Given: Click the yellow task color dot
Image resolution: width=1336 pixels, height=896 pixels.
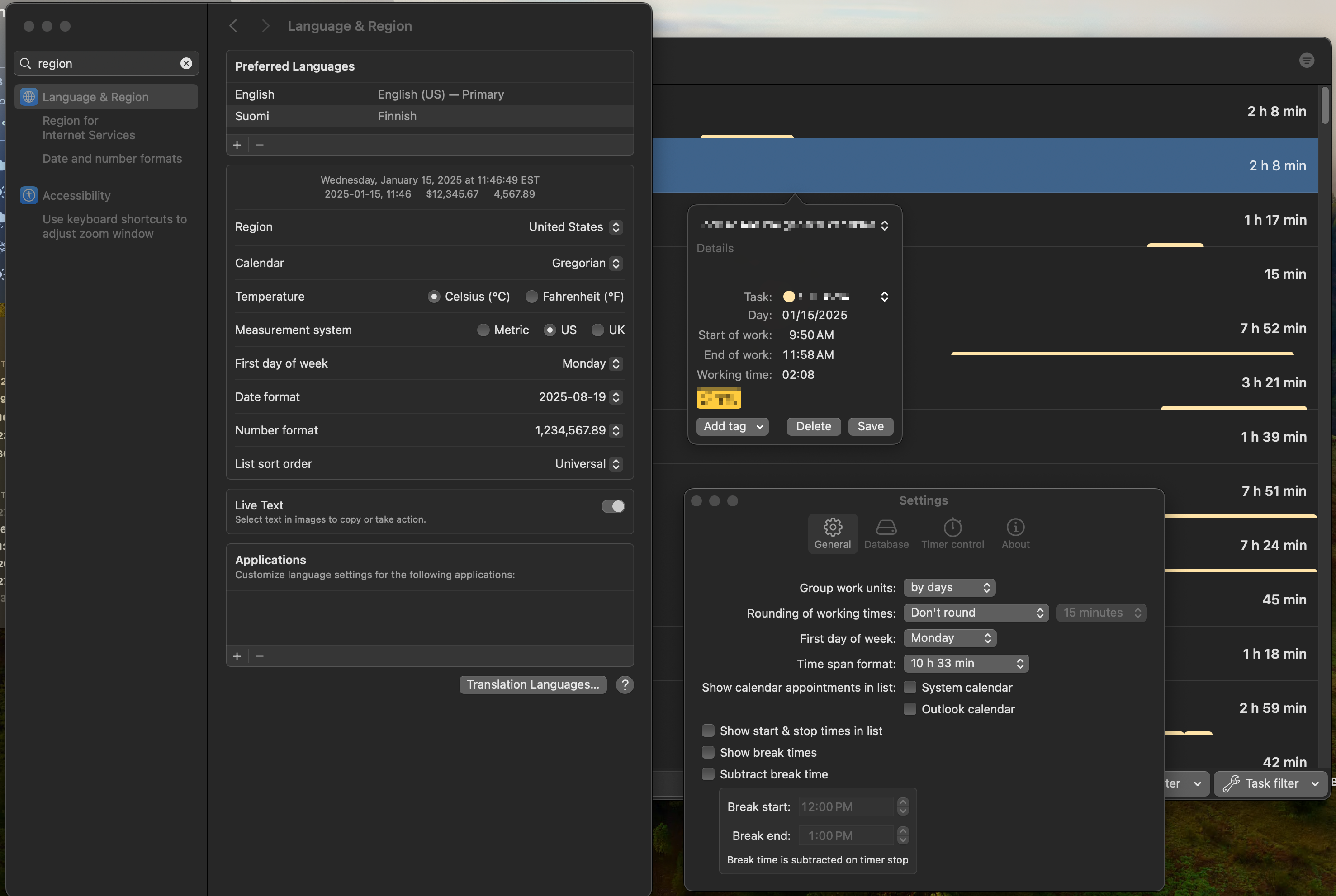Looking at the screenshot, I should (789, 297).
